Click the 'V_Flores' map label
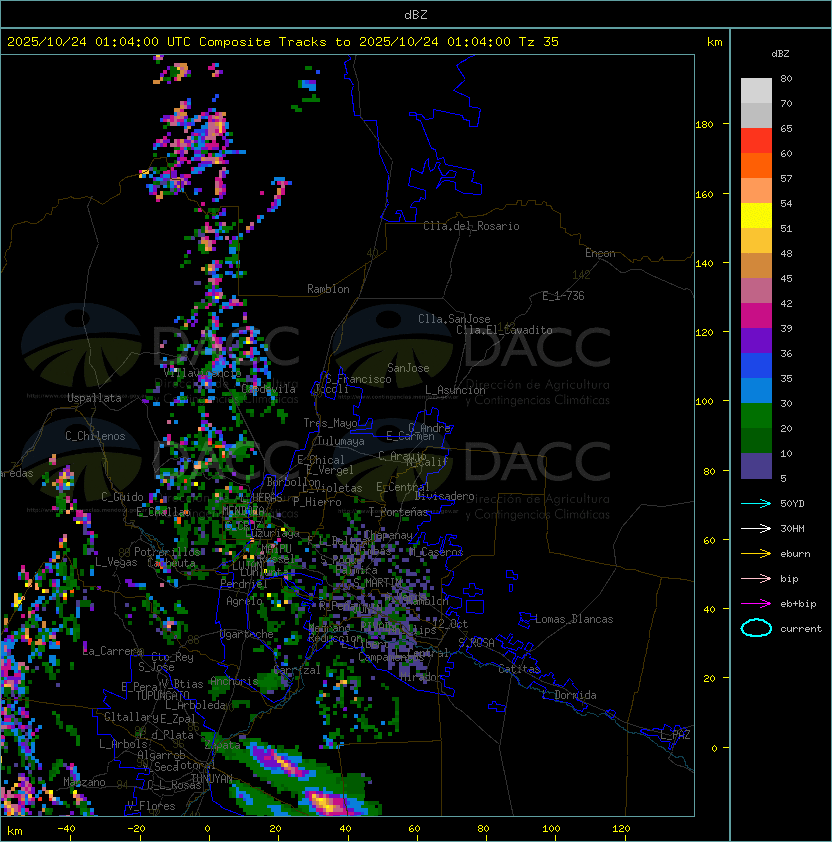Image resolution: width=832 pixels, height=842 pixels. tap(151, 806)
